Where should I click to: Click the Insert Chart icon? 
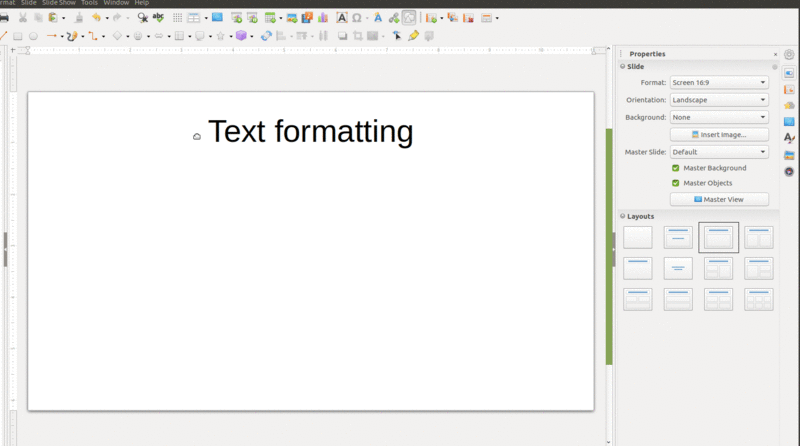(x=323, y=18)
